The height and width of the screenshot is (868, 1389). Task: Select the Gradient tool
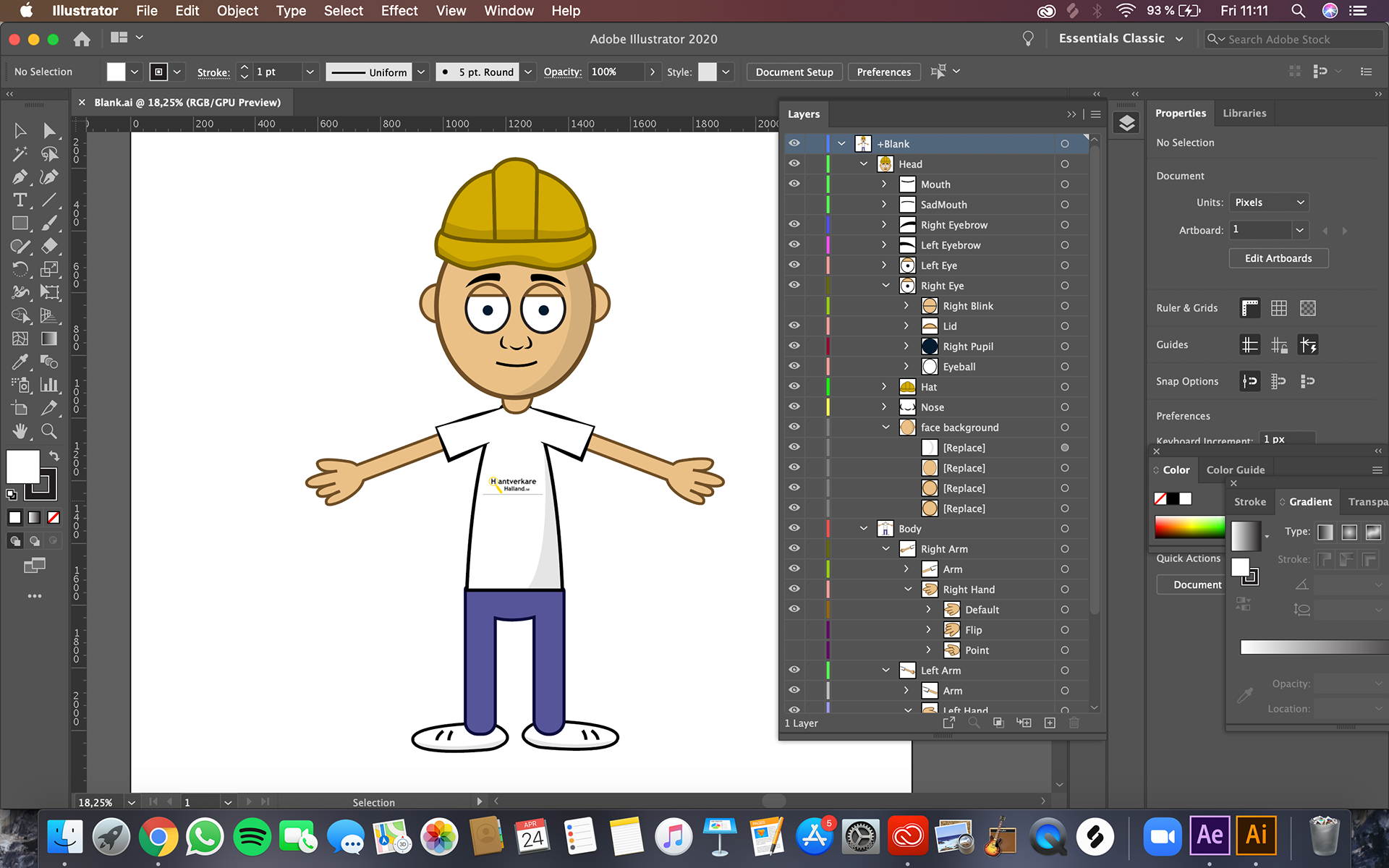click(49, 339)
